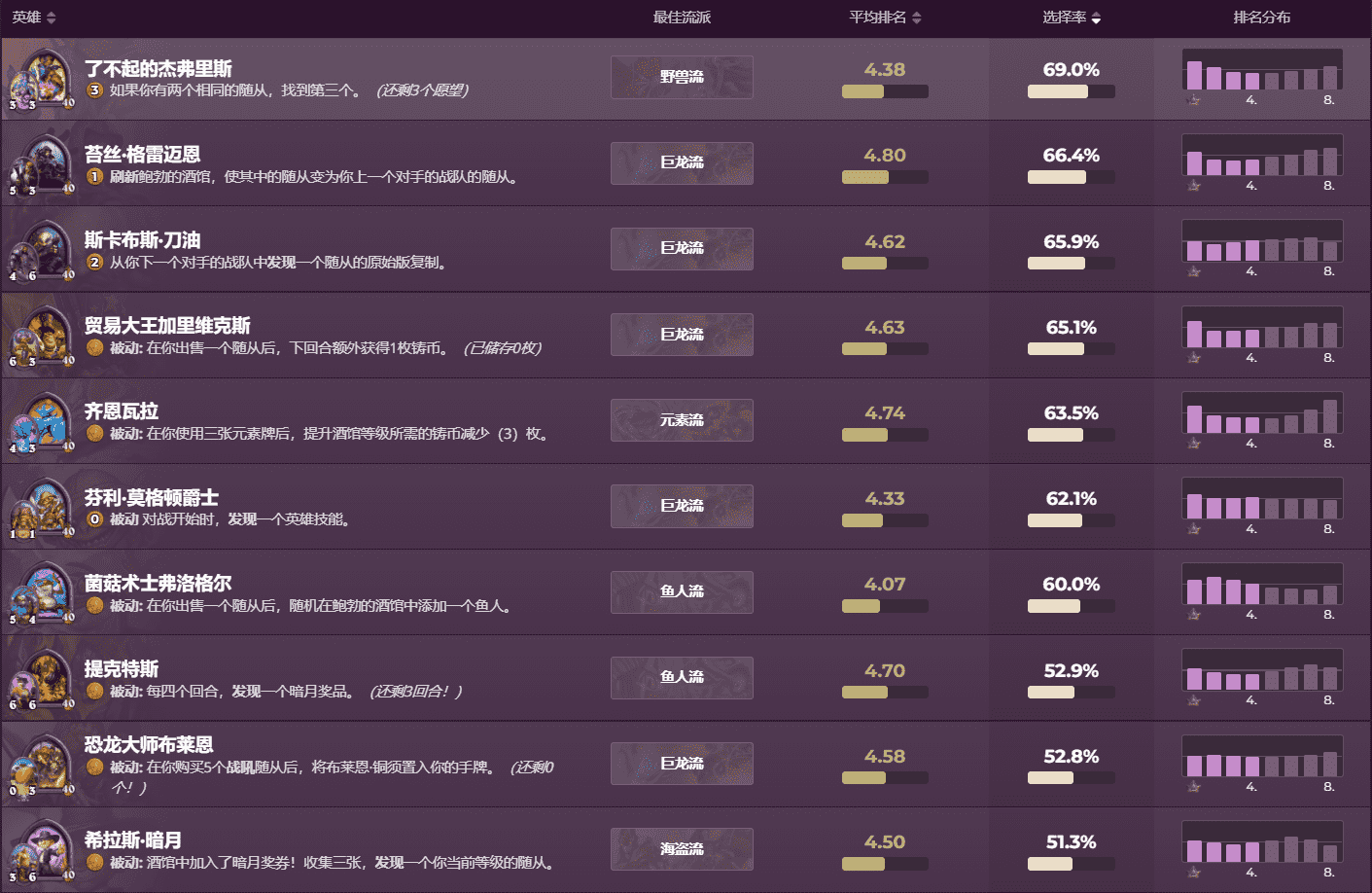Open hero portrait for 斯卡布斯·刀油

point(42,250)
